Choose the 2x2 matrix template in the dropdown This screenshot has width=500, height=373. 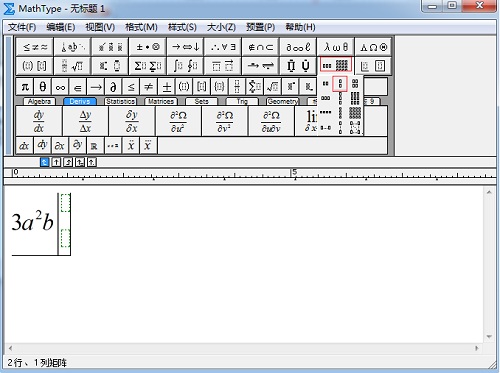[x=355, y=83]
